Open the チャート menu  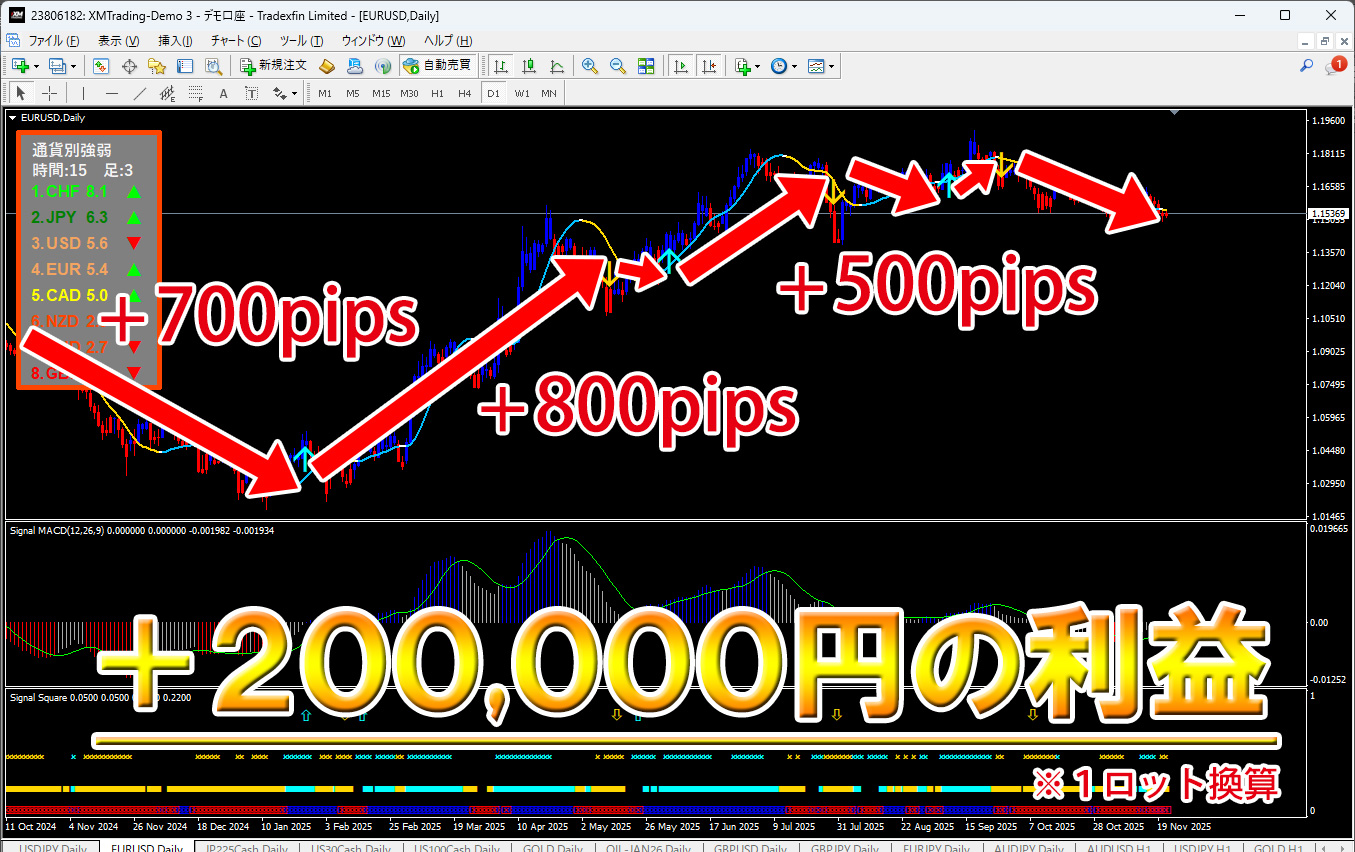[x=235, y=40]
